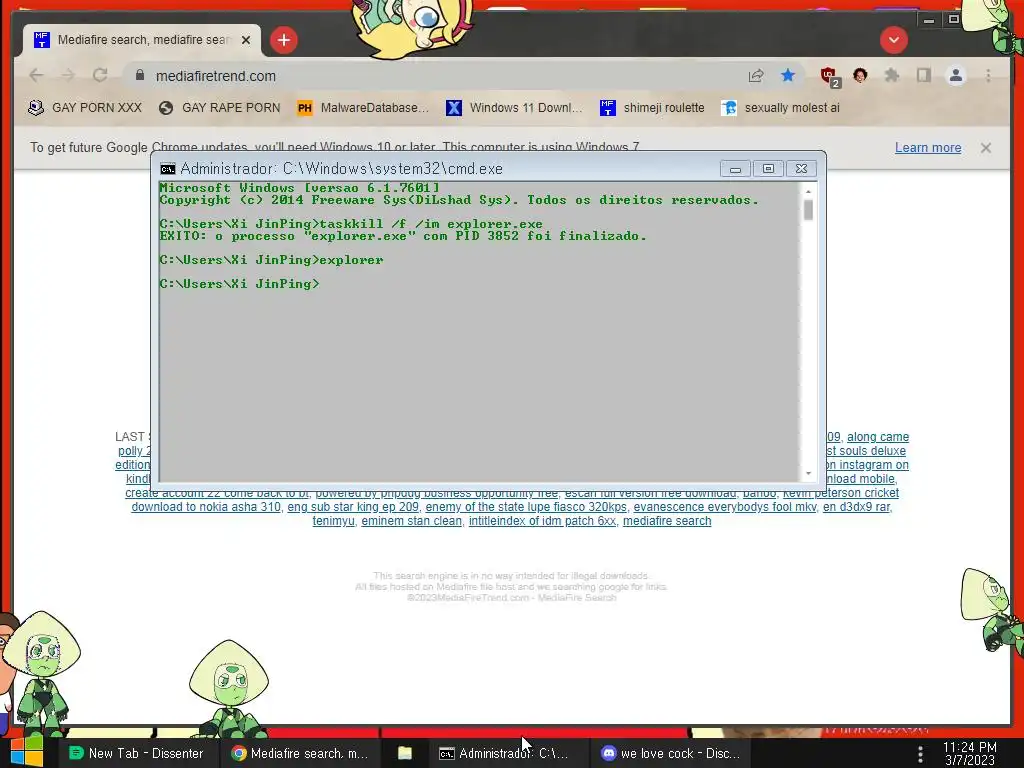Viewport: 1024px width, 768px height.
Task: Open 'download to nokia asha 310' link
Action: tap(206, 507)
